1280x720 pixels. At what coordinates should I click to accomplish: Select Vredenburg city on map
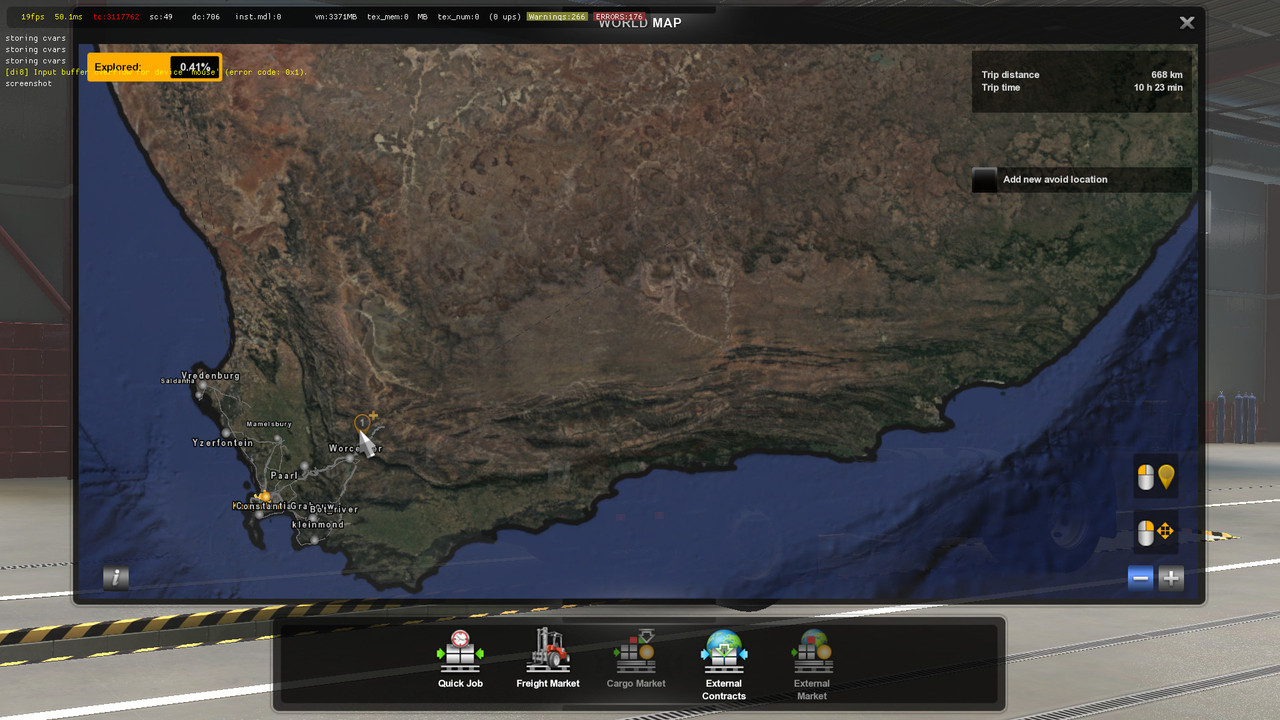pyautogui.click(x=210, y=376)
